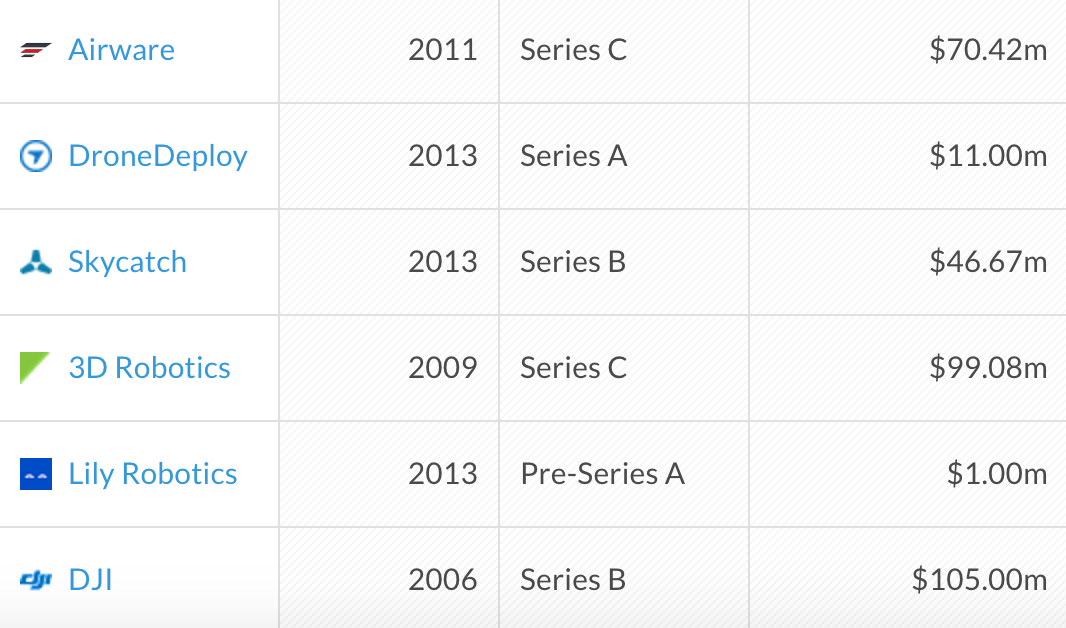Click the $99.08m funding amount

coord(988,368)
